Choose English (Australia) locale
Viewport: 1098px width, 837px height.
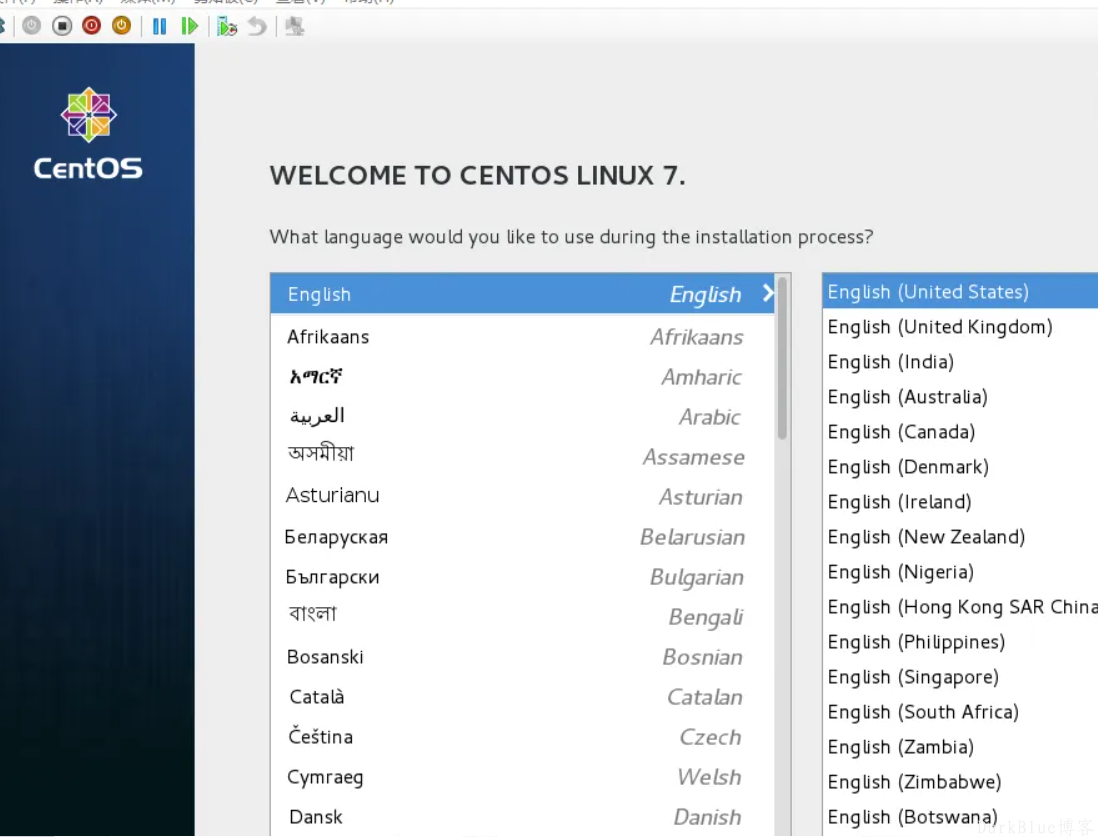click(907, 397)
